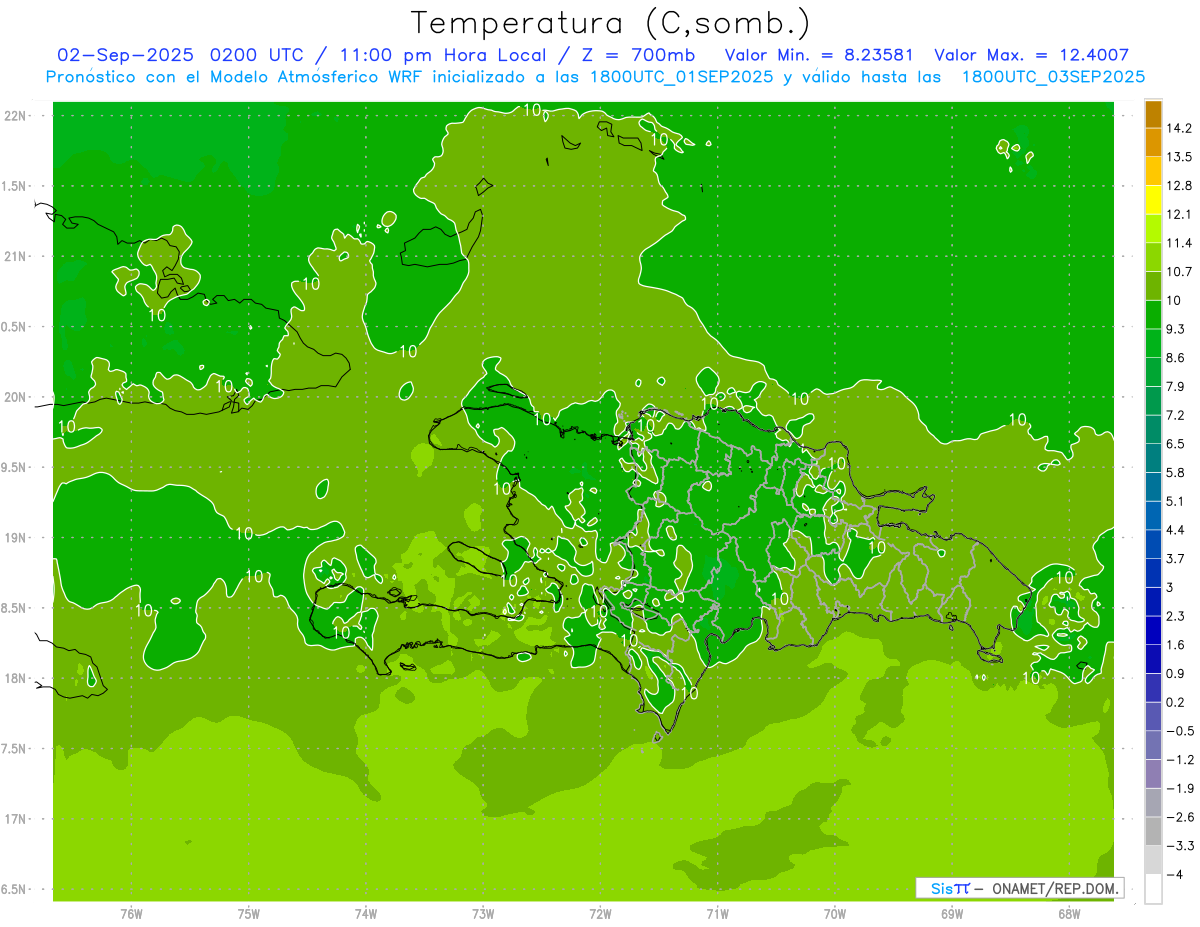Click the legend value '8.6'

click(1176, 358)
